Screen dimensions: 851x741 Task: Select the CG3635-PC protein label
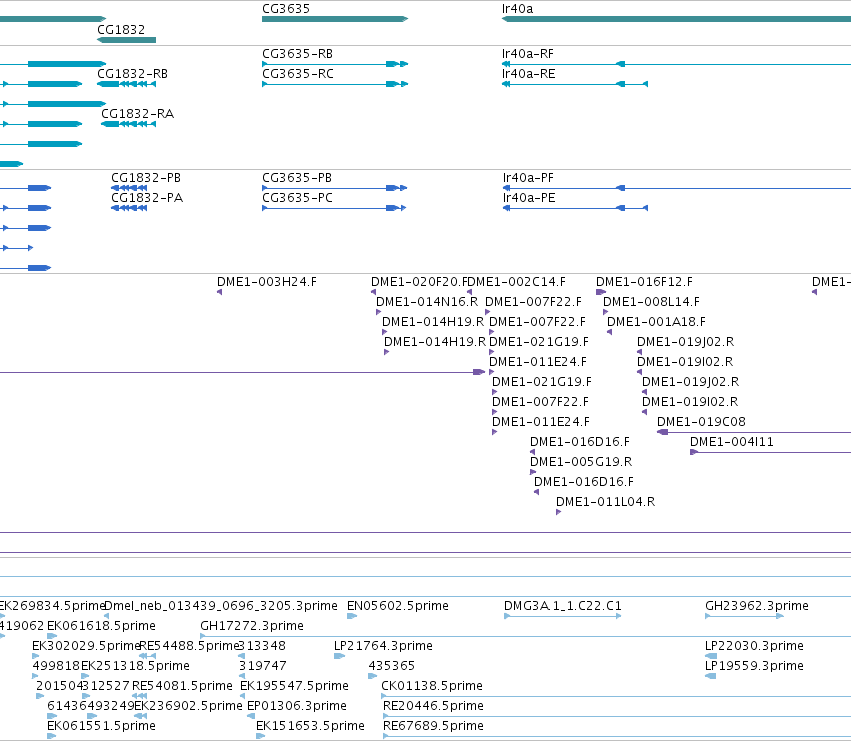297,198
